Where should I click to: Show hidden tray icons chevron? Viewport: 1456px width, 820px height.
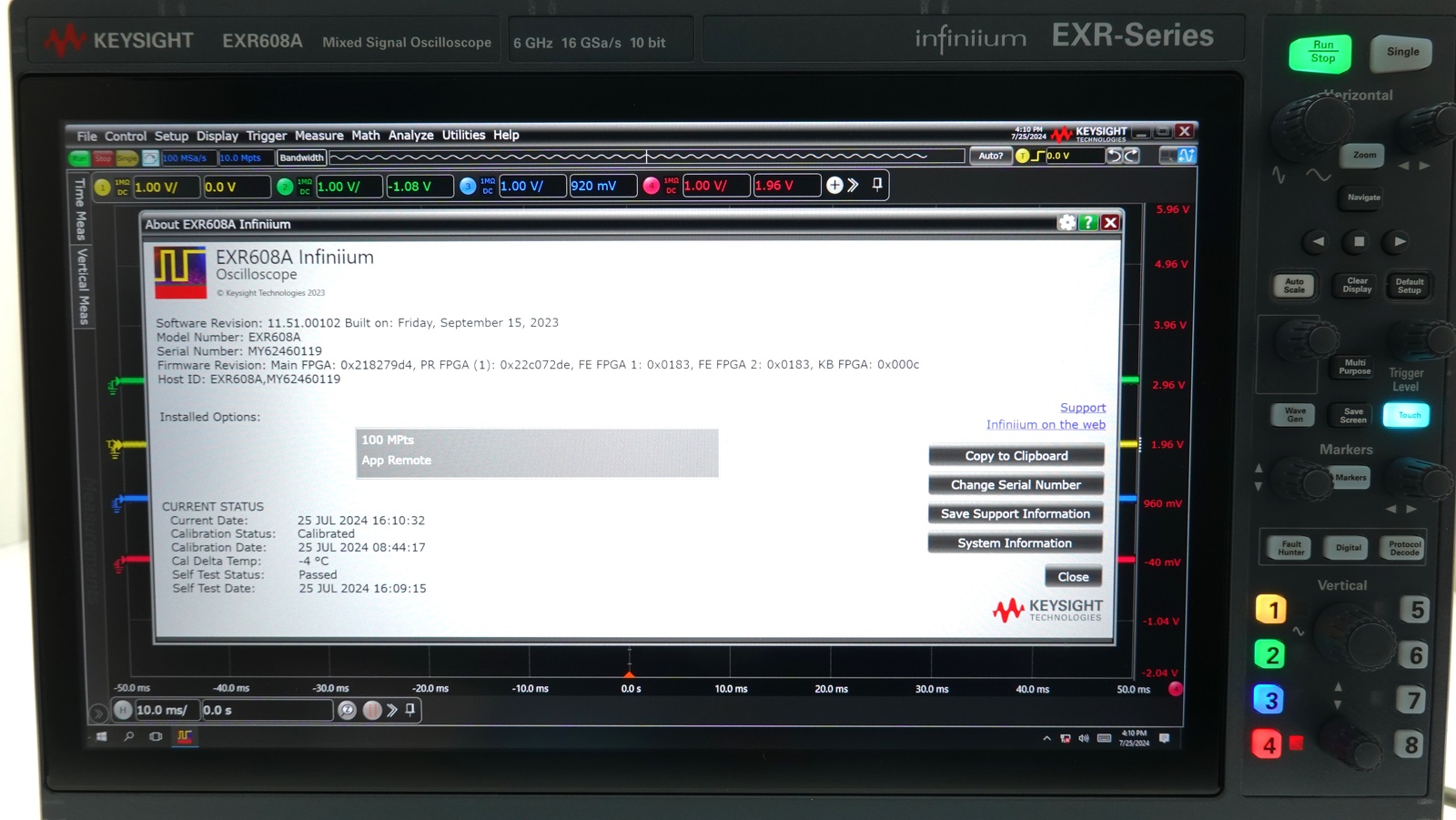1046,738
